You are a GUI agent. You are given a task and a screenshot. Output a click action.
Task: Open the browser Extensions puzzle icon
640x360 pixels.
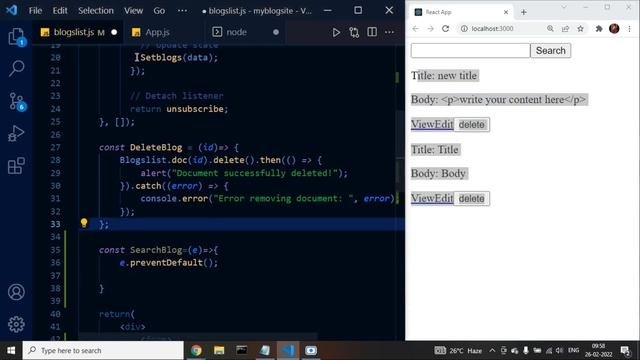[599, 29]
